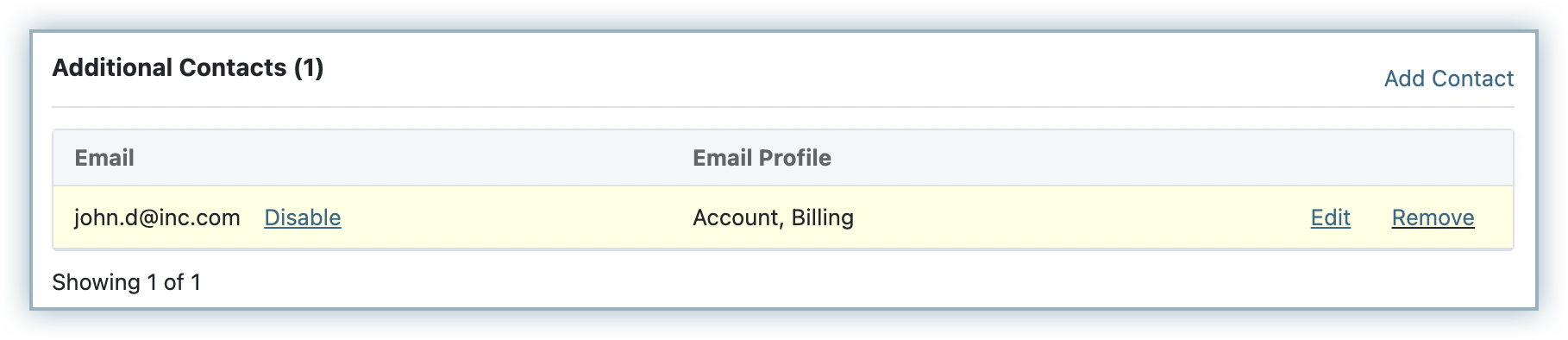The height and width of the screenshot is (340, 1568).
Task: Choose Disable next to john.d@inc.com
Action: [x=303, y=217]
